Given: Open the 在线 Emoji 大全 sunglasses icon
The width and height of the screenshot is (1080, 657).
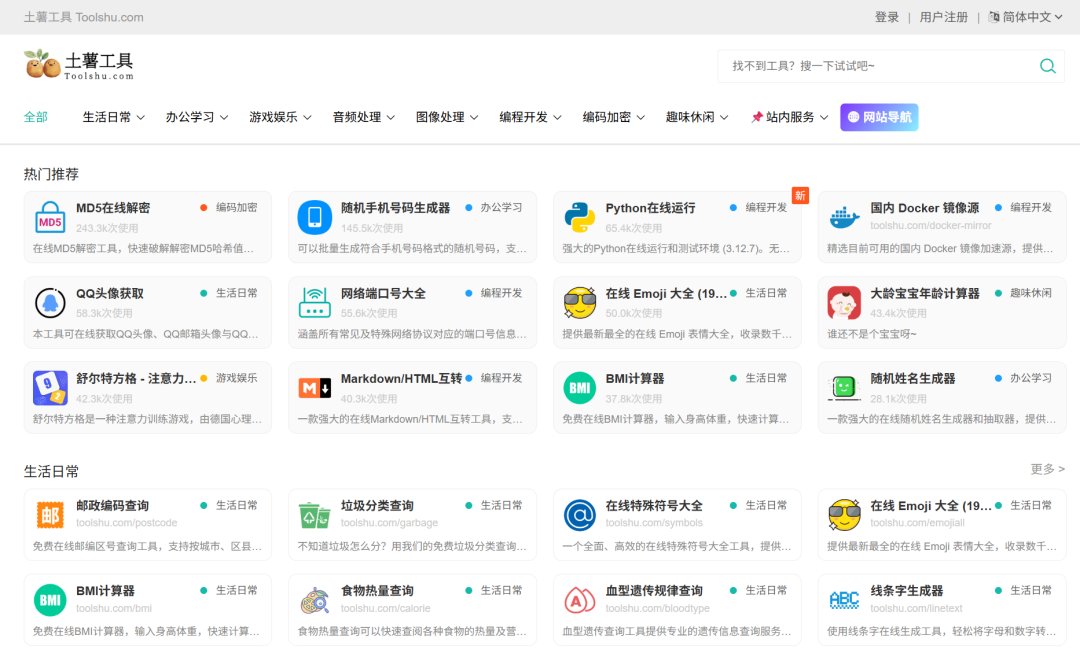Looking at the screenshot, I should coord(580,302).
